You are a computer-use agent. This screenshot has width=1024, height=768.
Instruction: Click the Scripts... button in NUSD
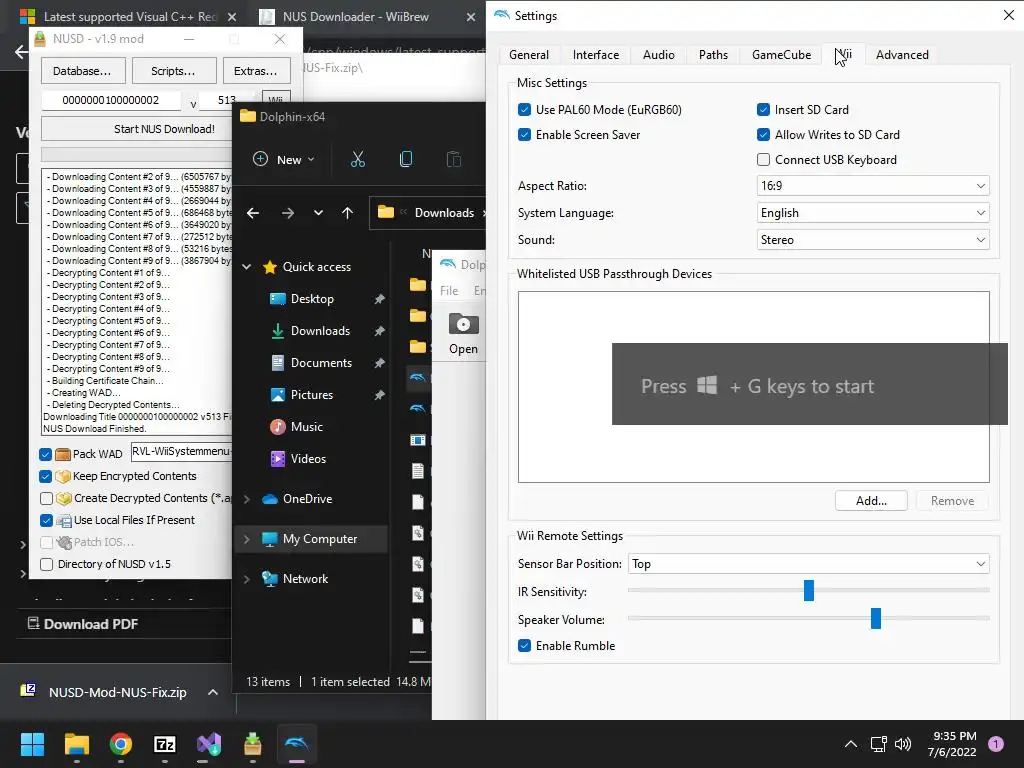click(x=173, y=71)
